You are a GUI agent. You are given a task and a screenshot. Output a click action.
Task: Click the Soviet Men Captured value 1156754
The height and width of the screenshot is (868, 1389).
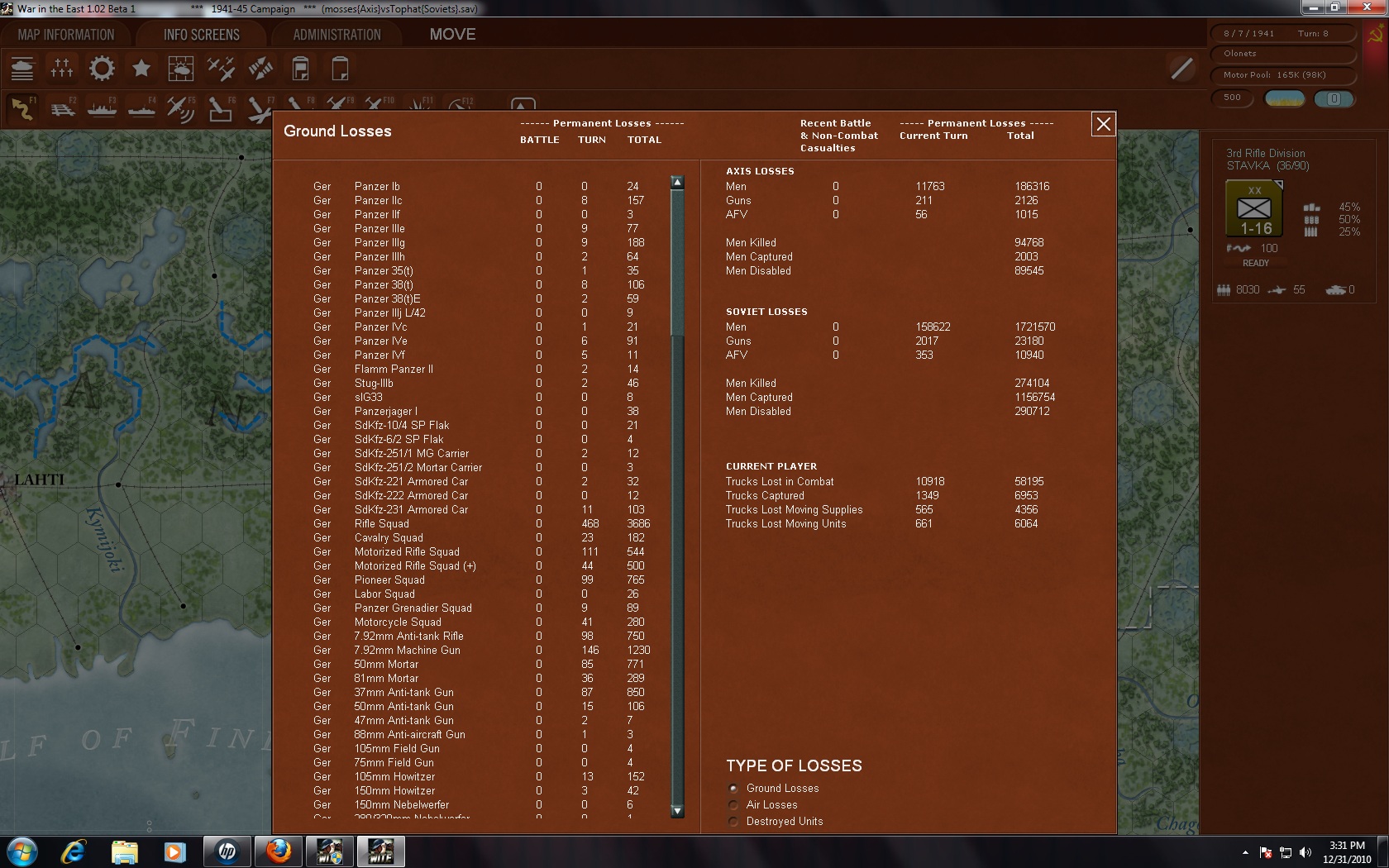1034,398
